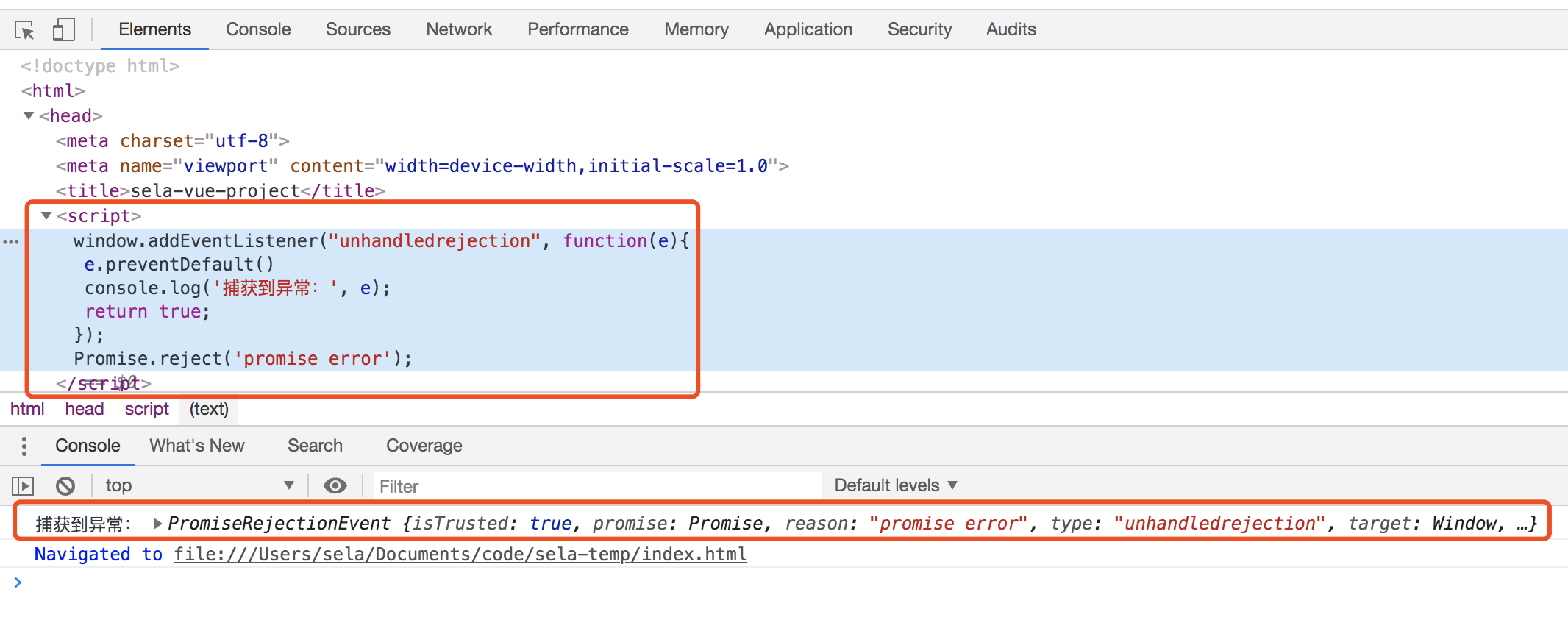This screenshot has height=631, width=1568.
Task: Open the Default levels dropdown
Action: pos(895,485)
